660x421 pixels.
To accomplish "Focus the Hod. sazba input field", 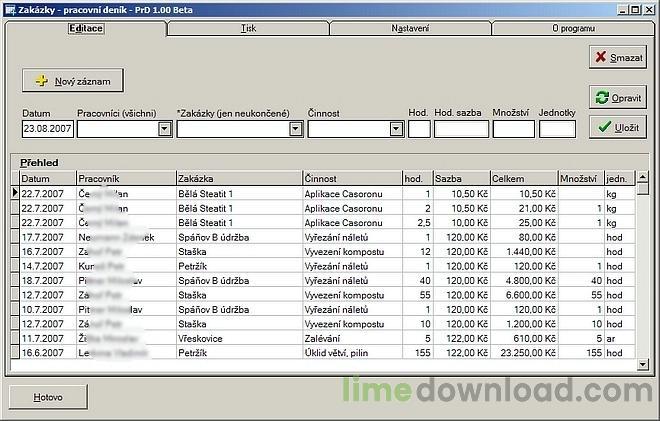I will click(x=461, y=129).
